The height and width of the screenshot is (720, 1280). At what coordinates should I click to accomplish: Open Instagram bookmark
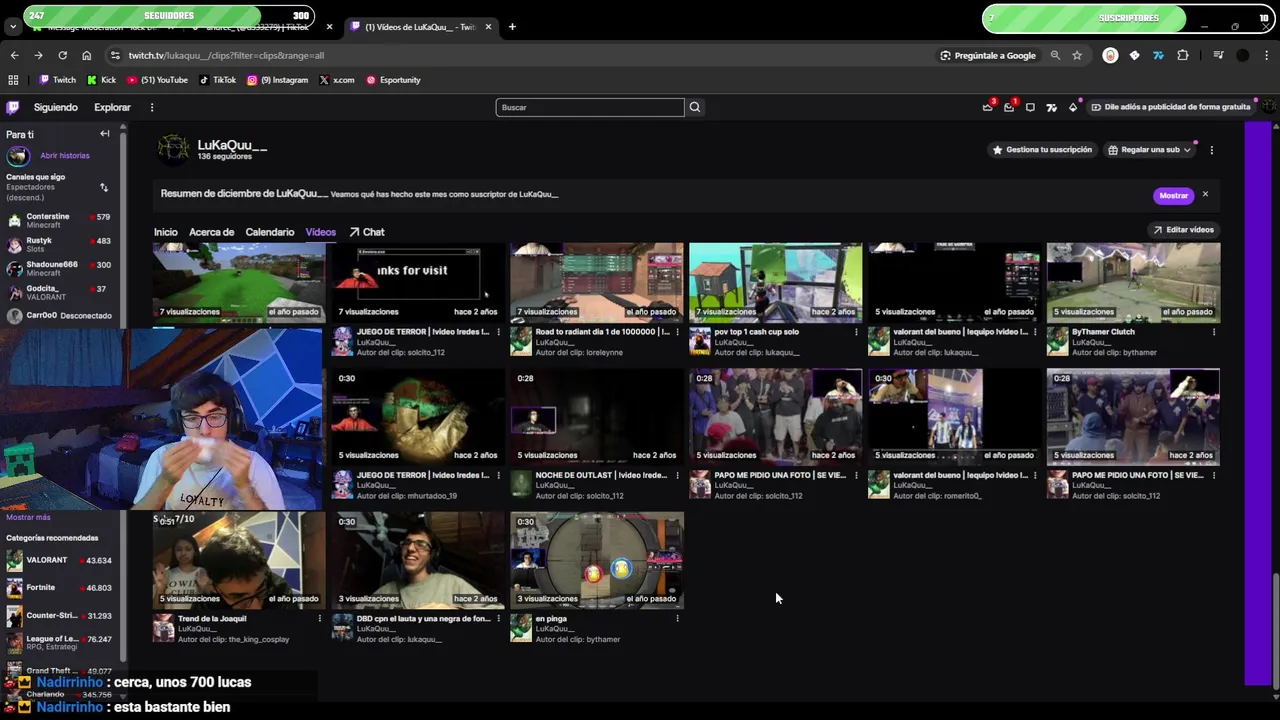point(277,80)
